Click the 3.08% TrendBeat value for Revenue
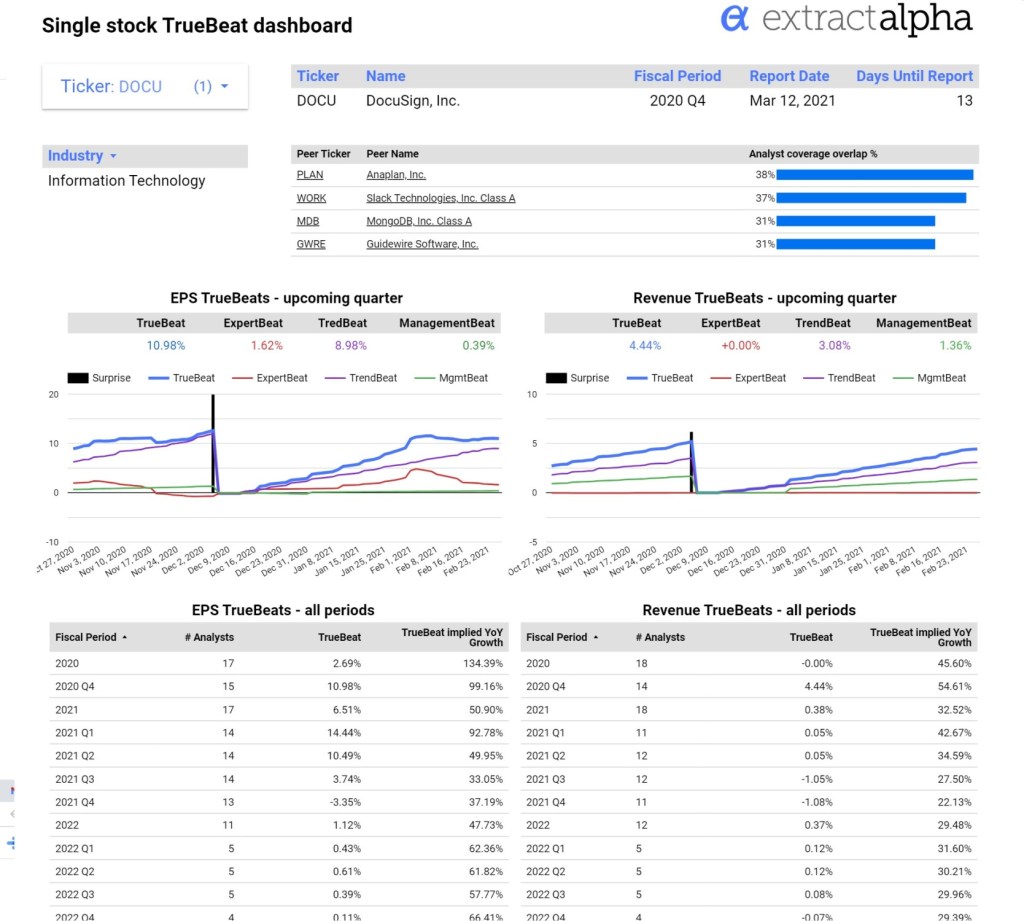The image size is (1024, 921). [x=835, y=346]
